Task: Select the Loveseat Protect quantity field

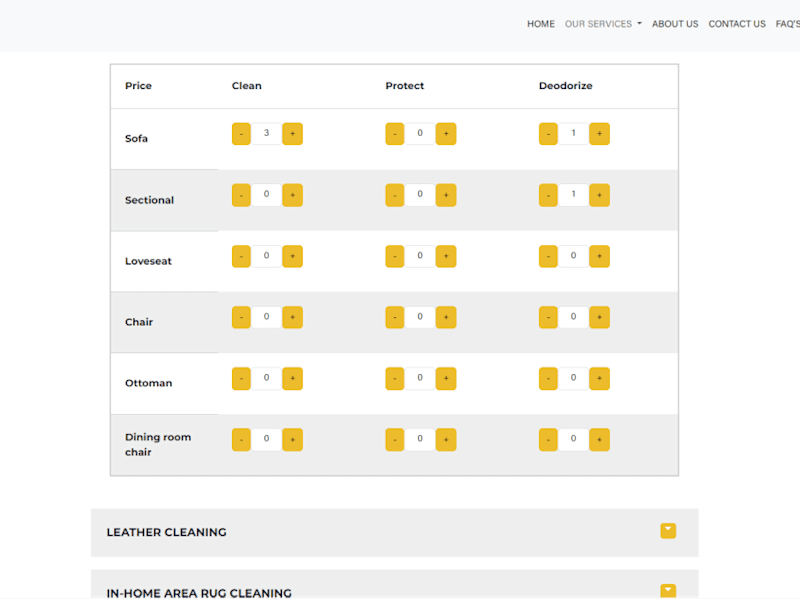Action: [420, 256]
